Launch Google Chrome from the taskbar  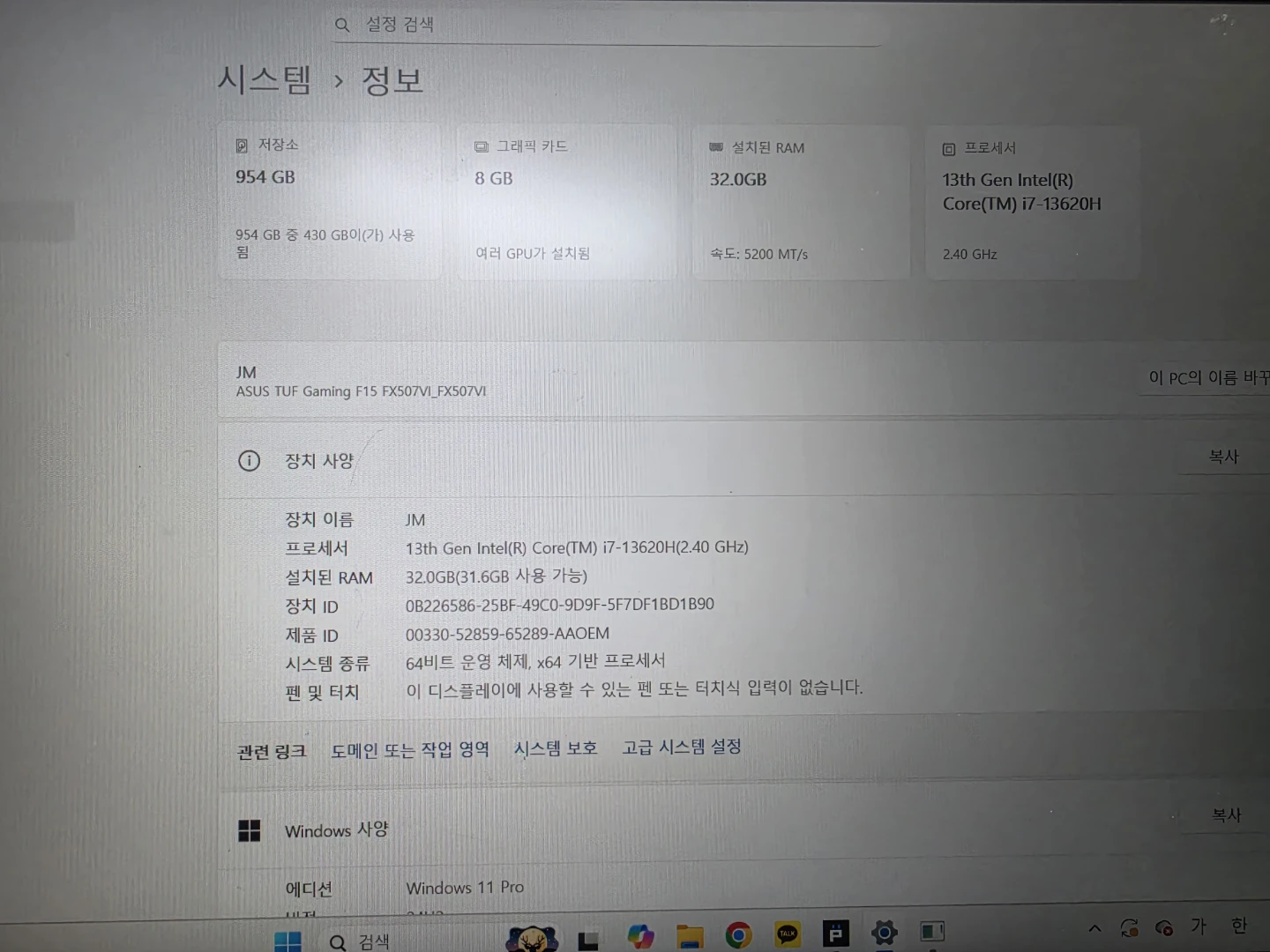[x=738, y=934]
